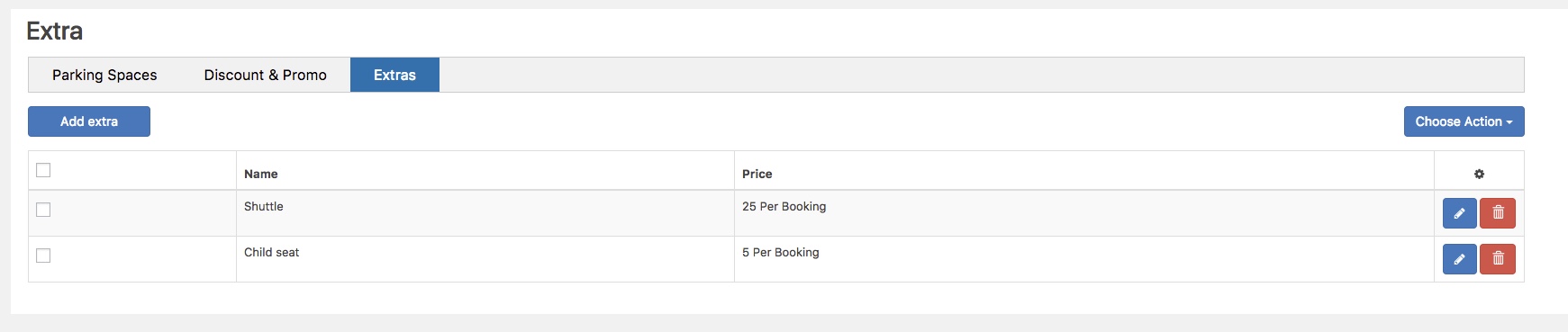Edit the Shuttle extra with pencil icon

click(1459, 213)
